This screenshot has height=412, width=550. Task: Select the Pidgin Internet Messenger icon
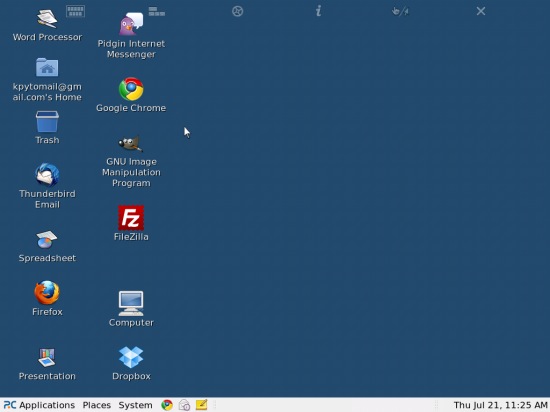[x=131, y=24]
